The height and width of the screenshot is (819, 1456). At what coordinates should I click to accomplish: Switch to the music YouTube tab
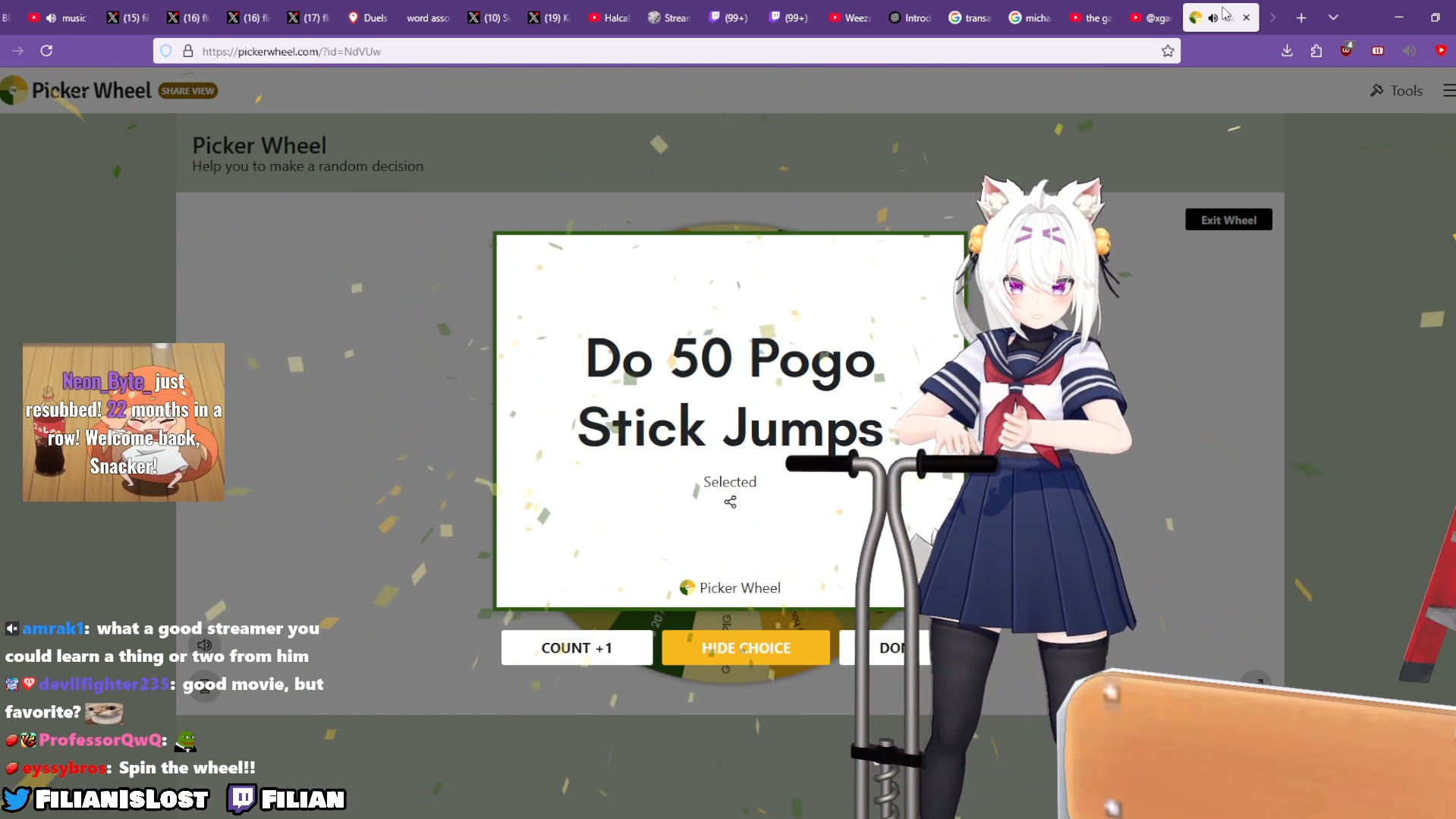coord(58,17)
